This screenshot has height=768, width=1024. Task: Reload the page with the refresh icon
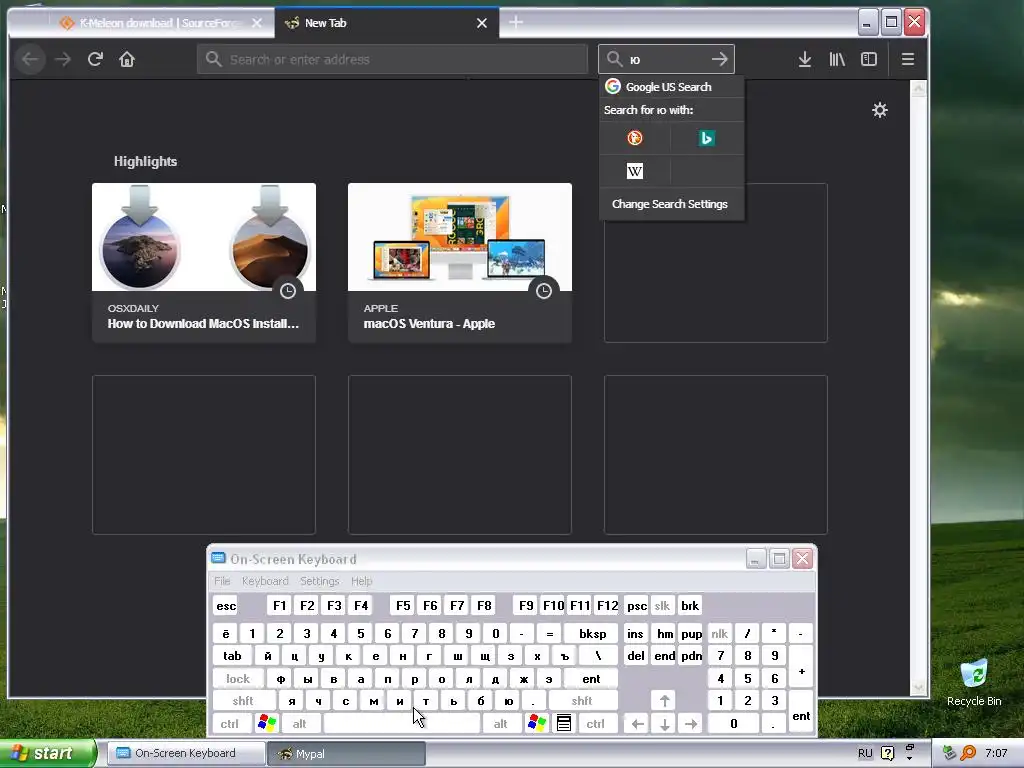coord(95,59)
